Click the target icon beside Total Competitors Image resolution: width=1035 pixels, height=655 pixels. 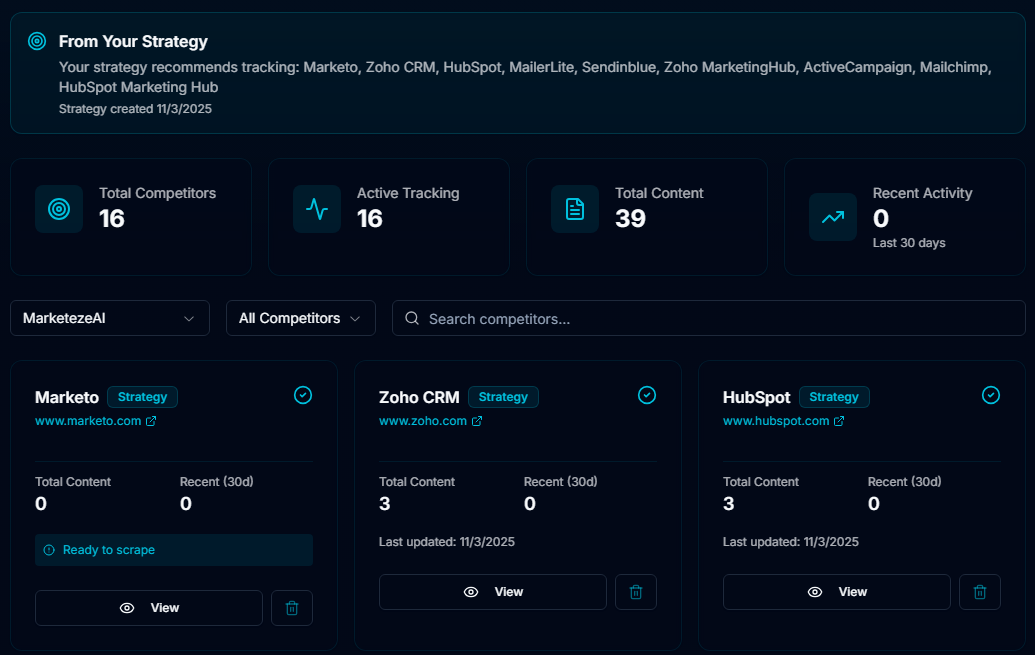[x=58, y=210]
